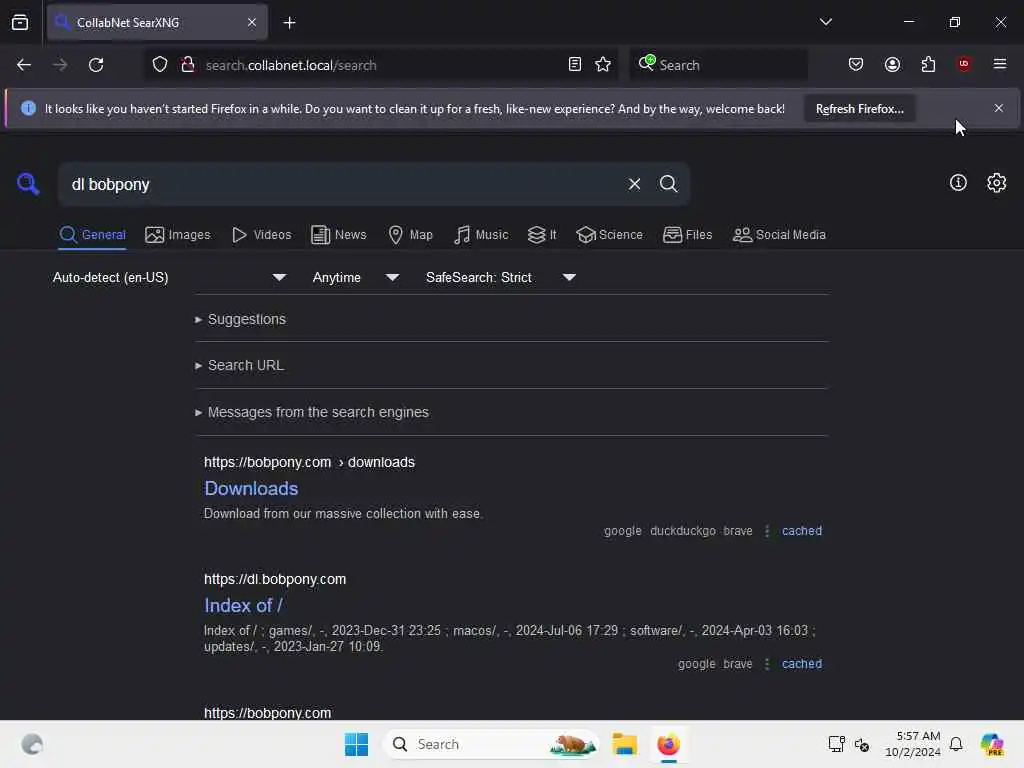This screenshot has height=768, width=1024.
Task: Open the Index of / result link
Action: (x=243, y=605)
